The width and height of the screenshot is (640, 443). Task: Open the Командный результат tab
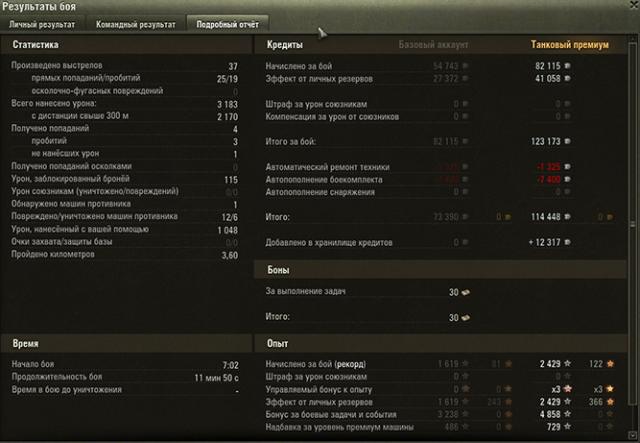pos(136,24)
